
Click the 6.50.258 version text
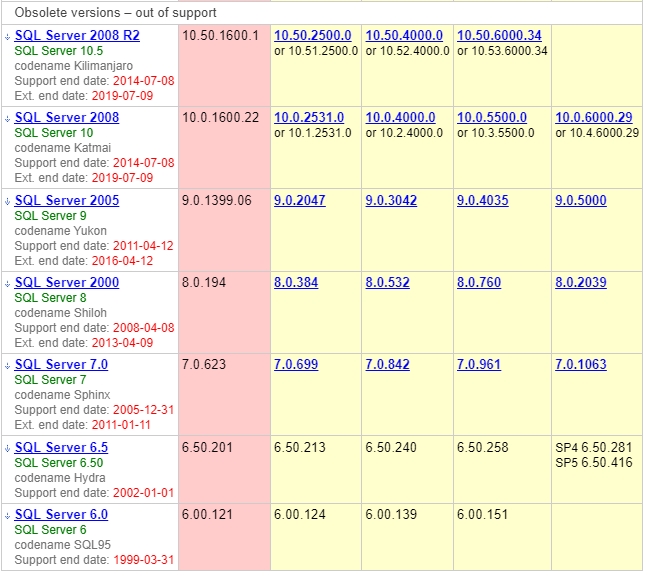point(483,447)
